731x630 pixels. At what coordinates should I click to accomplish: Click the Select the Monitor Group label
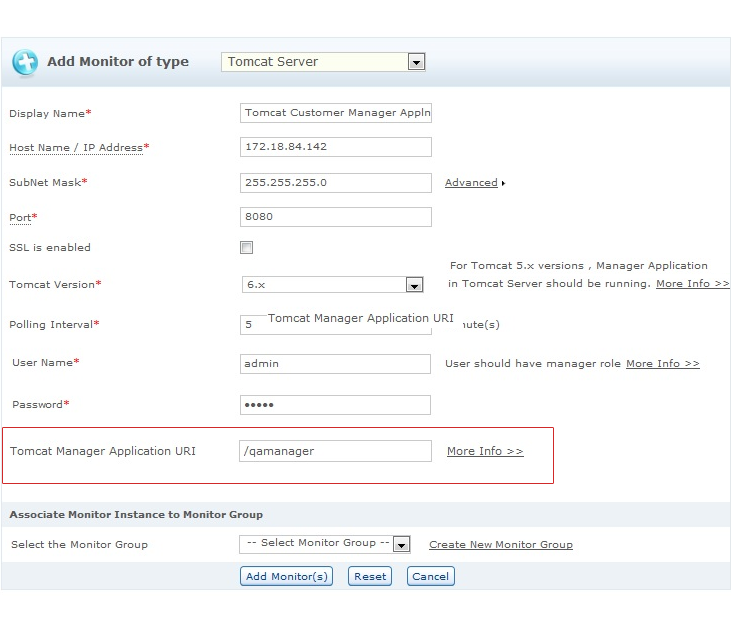[x=79, y=545]
